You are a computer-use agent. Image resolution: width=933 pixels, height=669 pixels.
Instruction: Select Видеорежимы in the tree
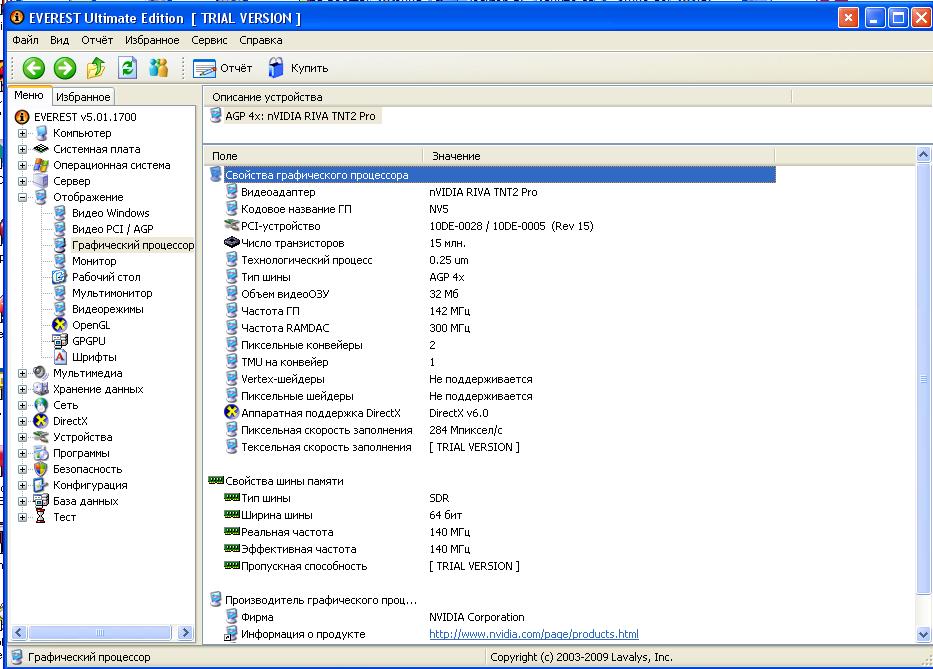(x=108, y=310)
